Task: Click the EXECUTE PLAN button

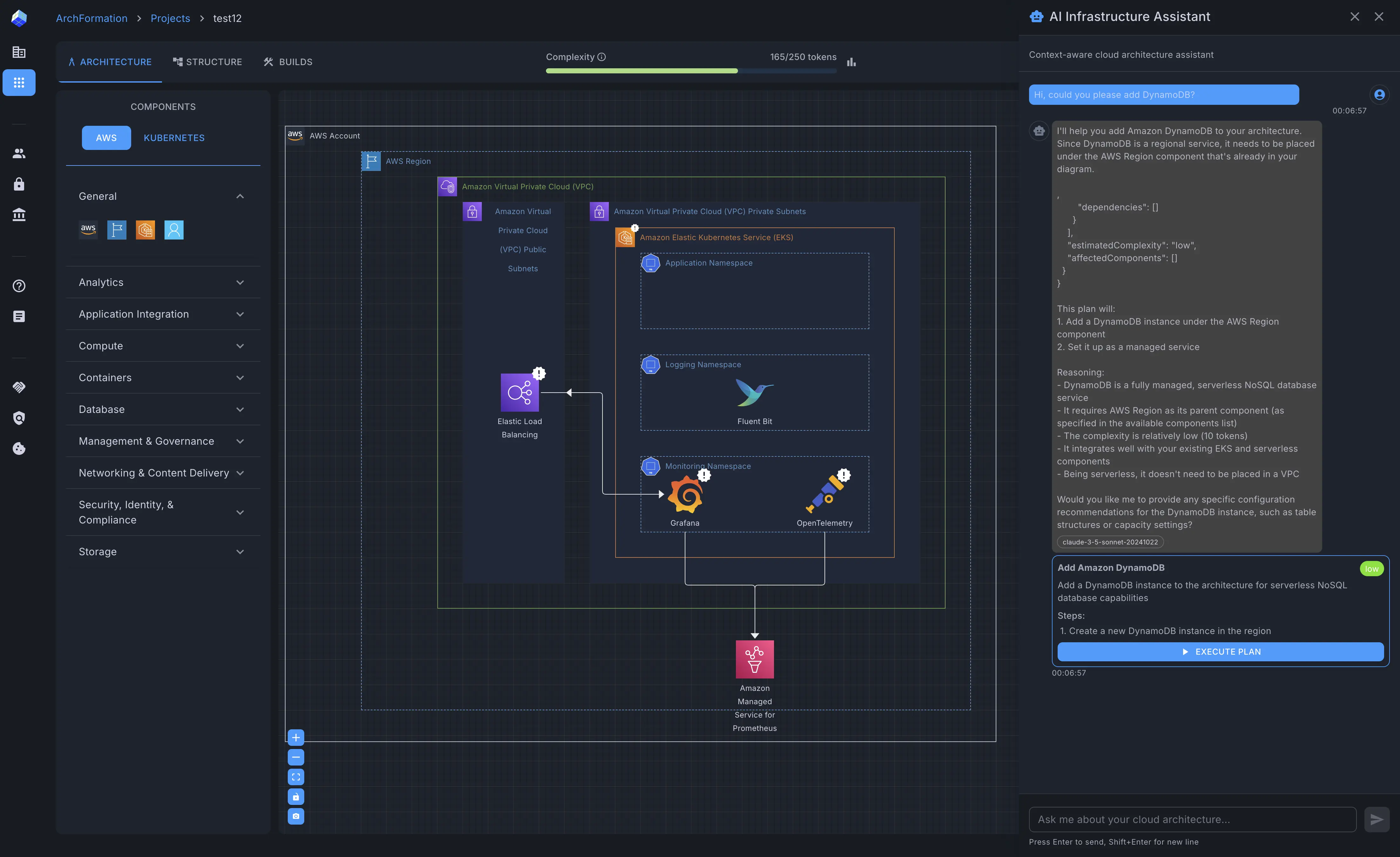Action: pyautogui.click(x=1220, y=652)
